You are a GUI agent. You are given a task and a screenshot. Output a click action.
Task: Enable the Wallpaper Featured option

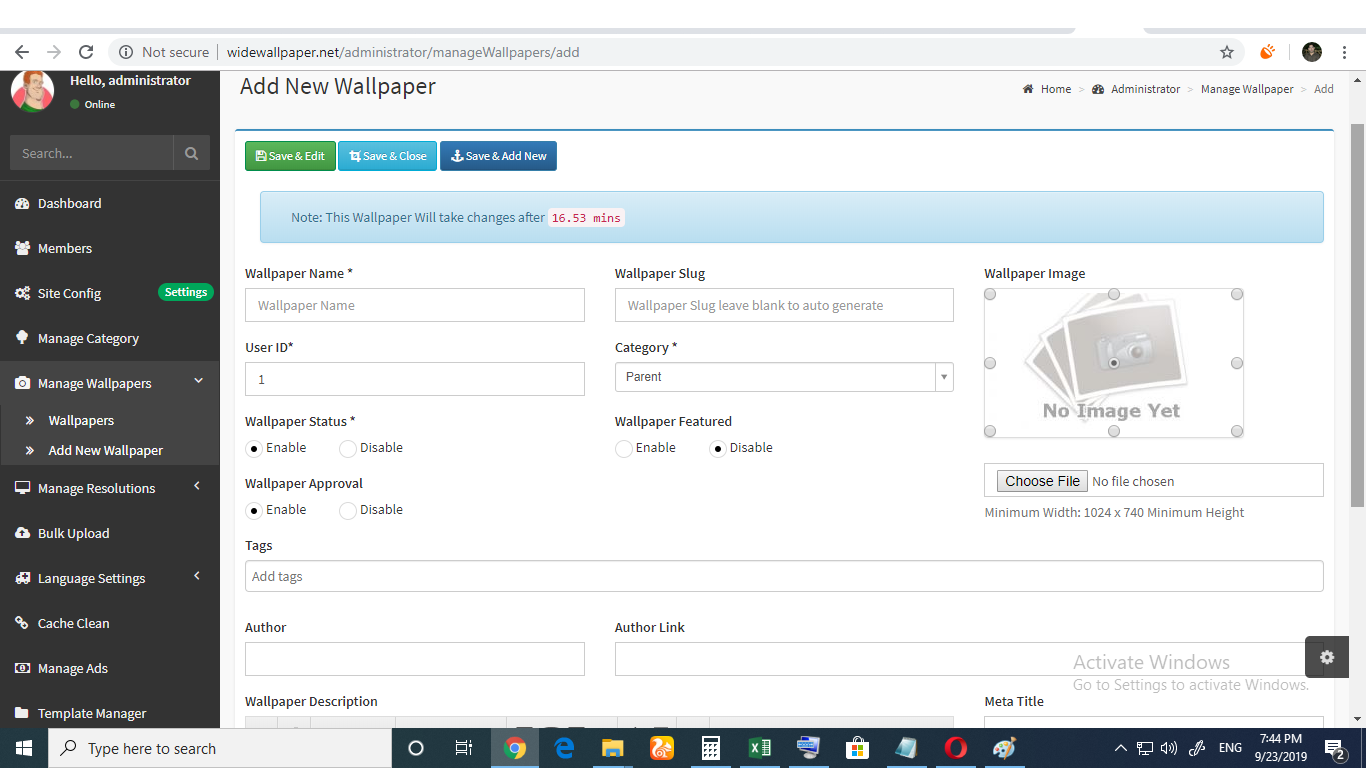[x=624, y=448]
